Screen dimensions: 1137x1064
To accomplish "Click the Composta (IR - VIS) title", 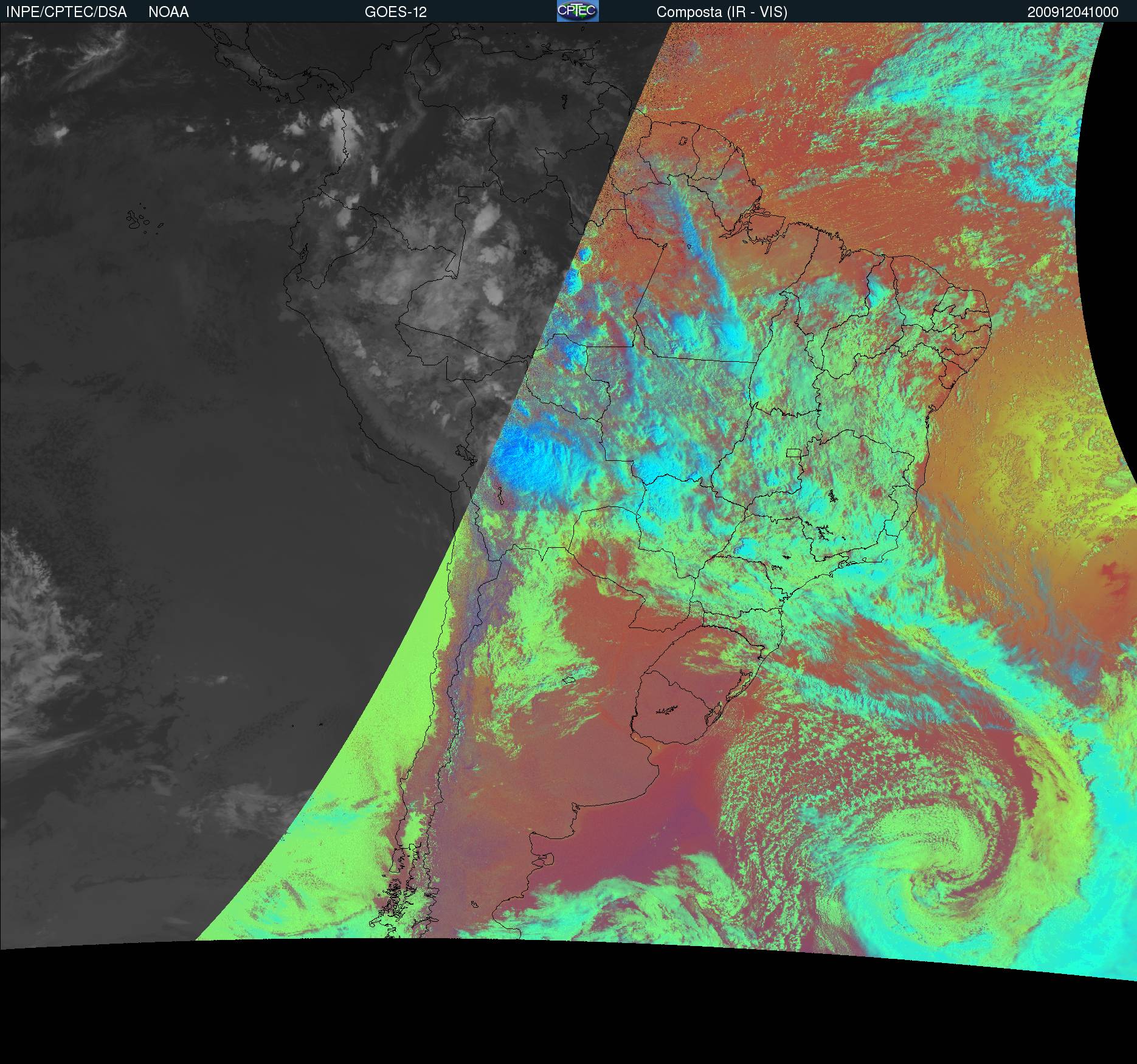I will [722, 12].
